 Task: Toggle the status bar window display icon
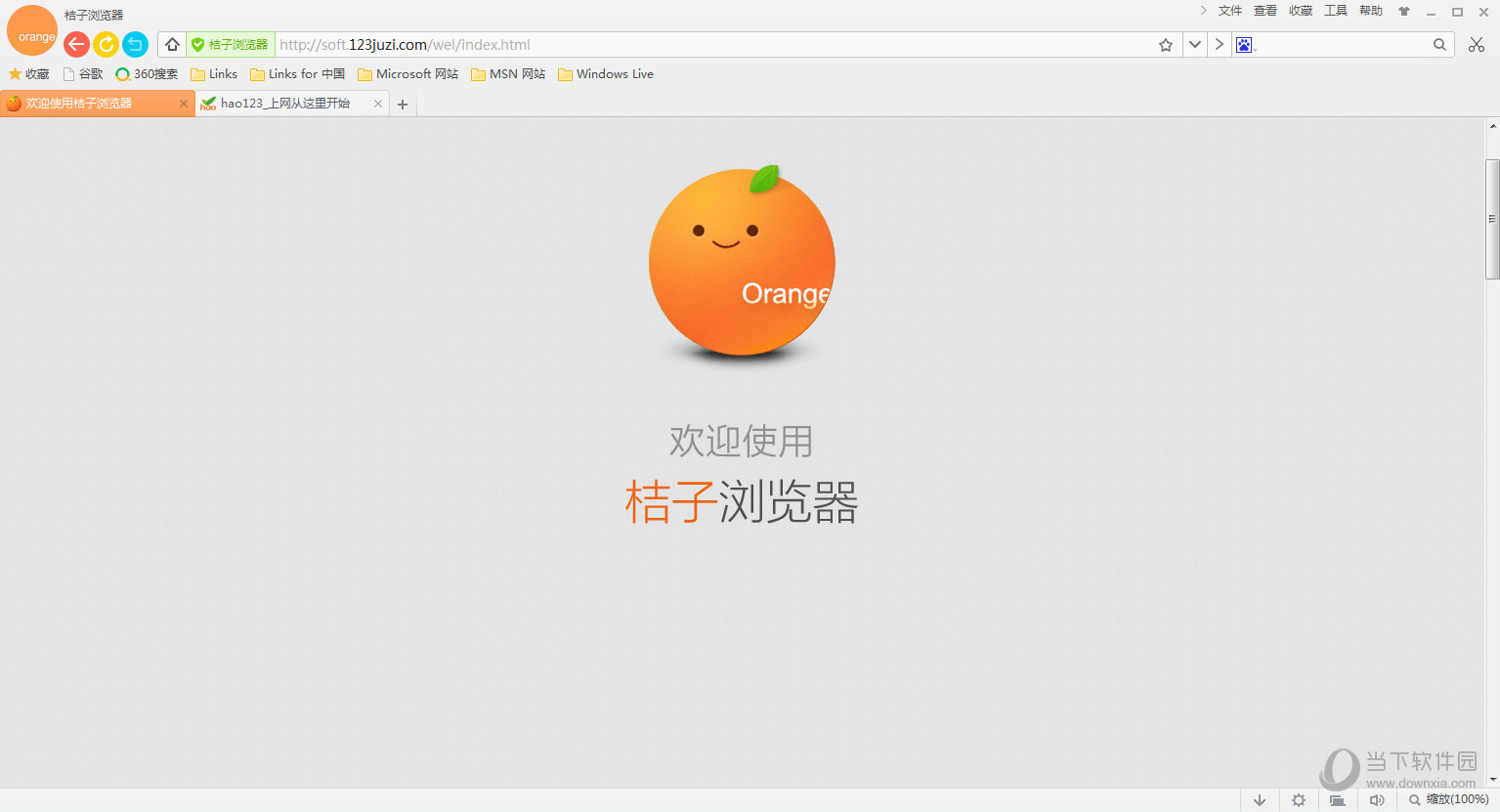point(1337,800)
